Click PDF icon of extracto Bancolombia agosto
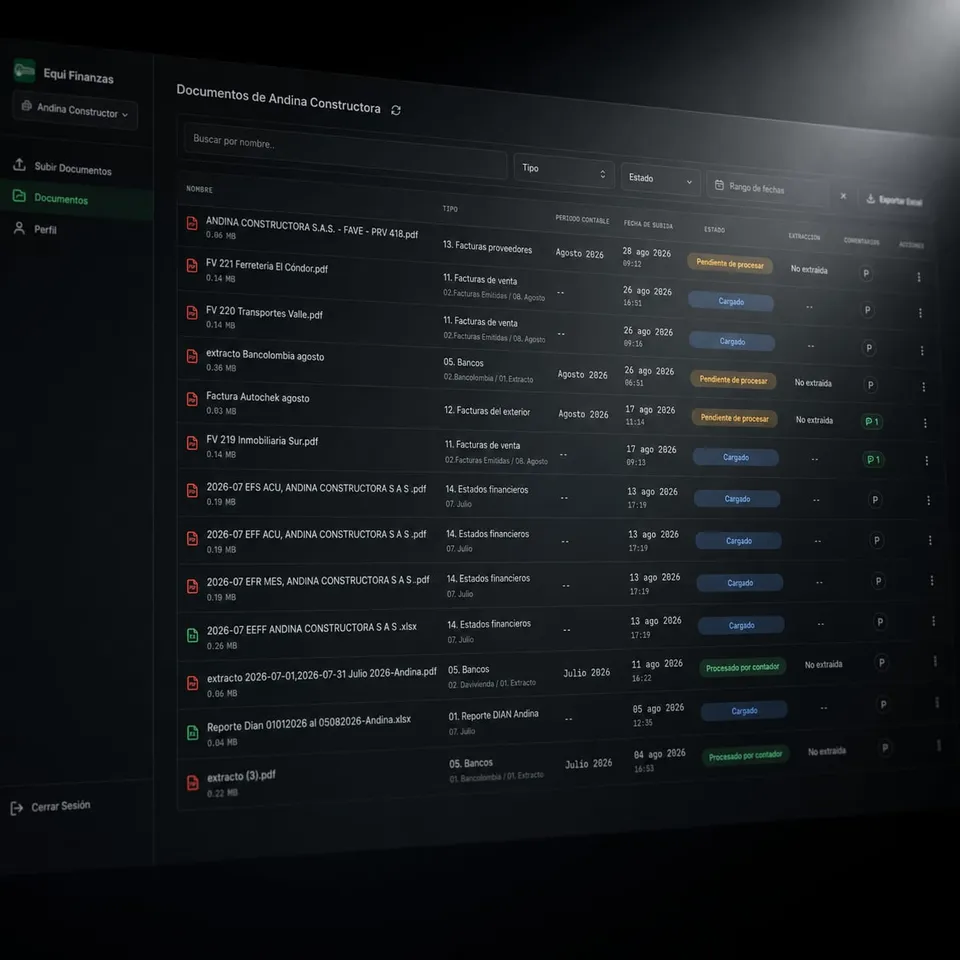Viewport: 960px width, 960px height. [x=192, y=356]
